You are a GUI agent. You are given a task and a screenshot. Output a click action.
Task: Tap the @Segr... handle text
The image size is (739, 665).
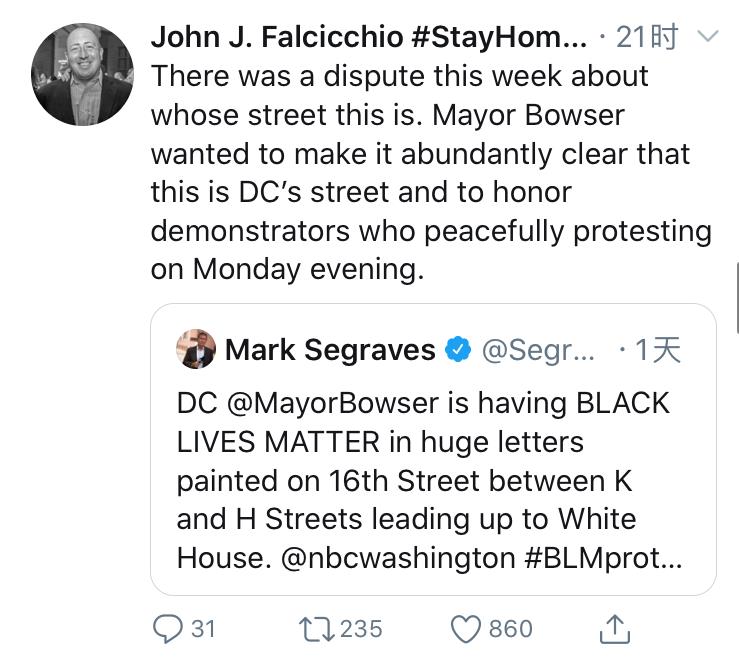point(539,349)
